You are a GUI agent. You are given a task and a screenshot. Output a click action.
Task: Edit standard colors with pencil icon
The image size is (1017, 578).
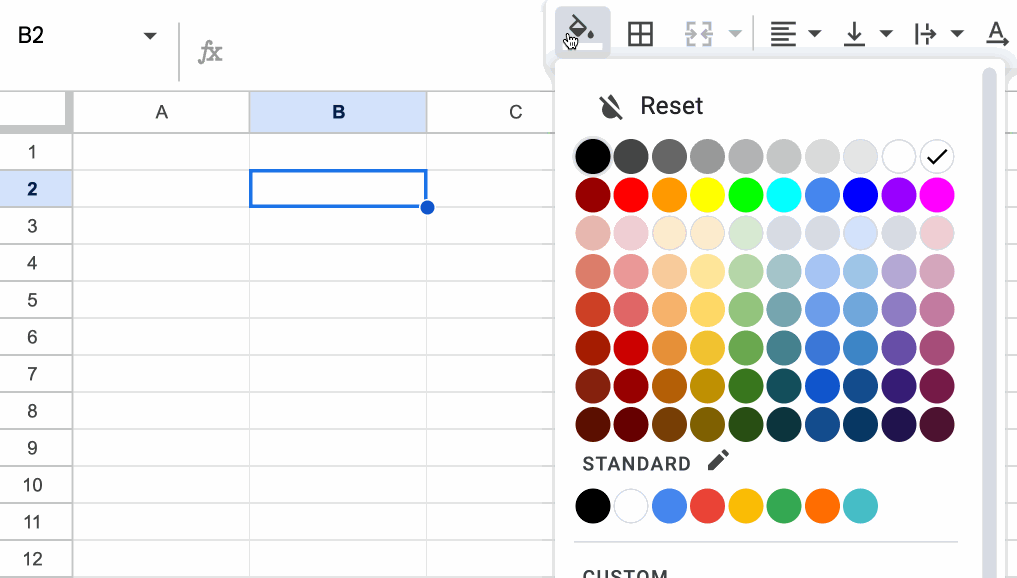718,461
